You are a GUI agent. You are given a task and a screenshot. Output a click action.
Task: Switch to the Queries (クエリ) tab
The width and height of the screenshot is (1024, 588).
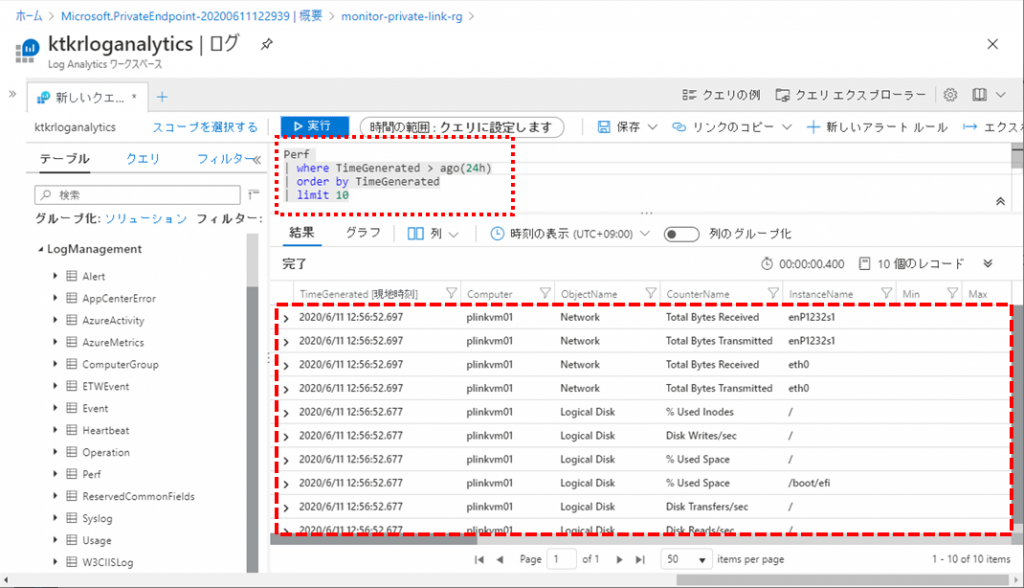pyautogui.click(x=142, y=159)
